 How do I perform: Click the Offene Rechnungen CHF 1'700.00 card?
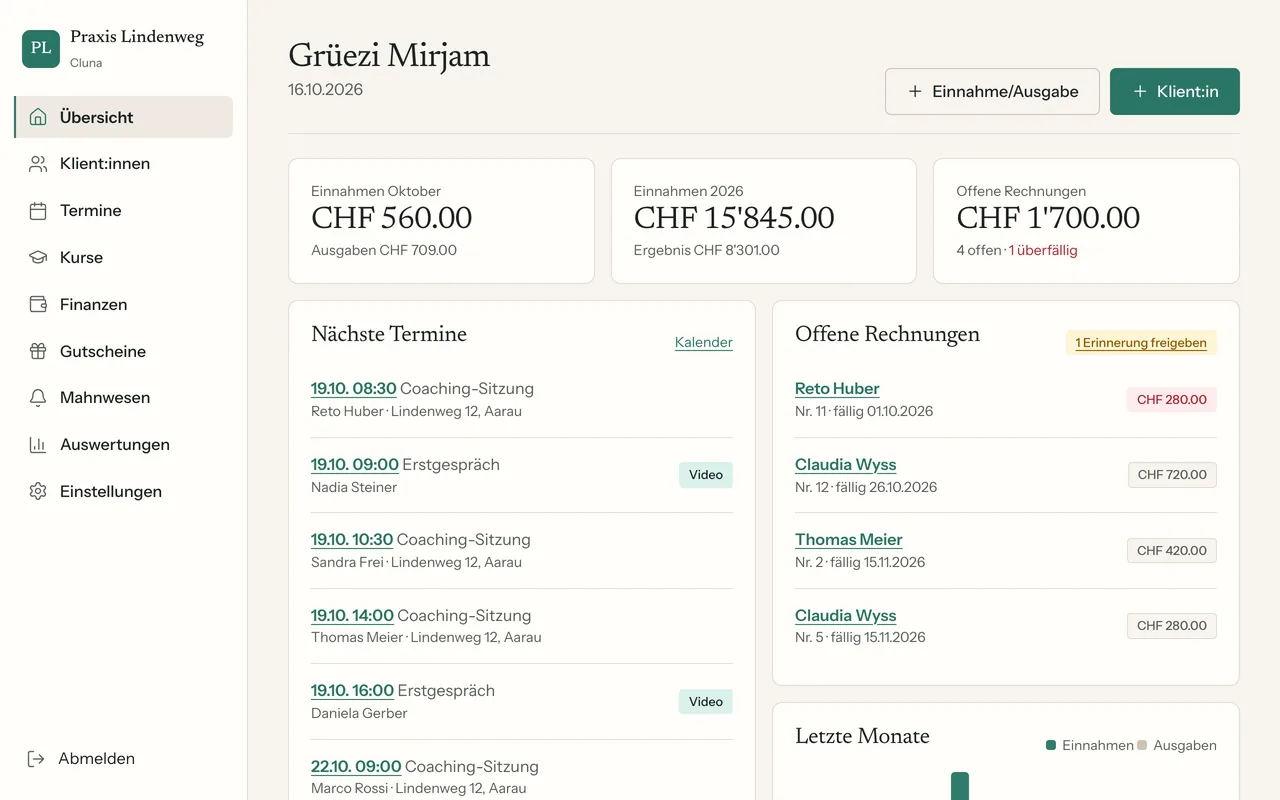pos(1086,221)
